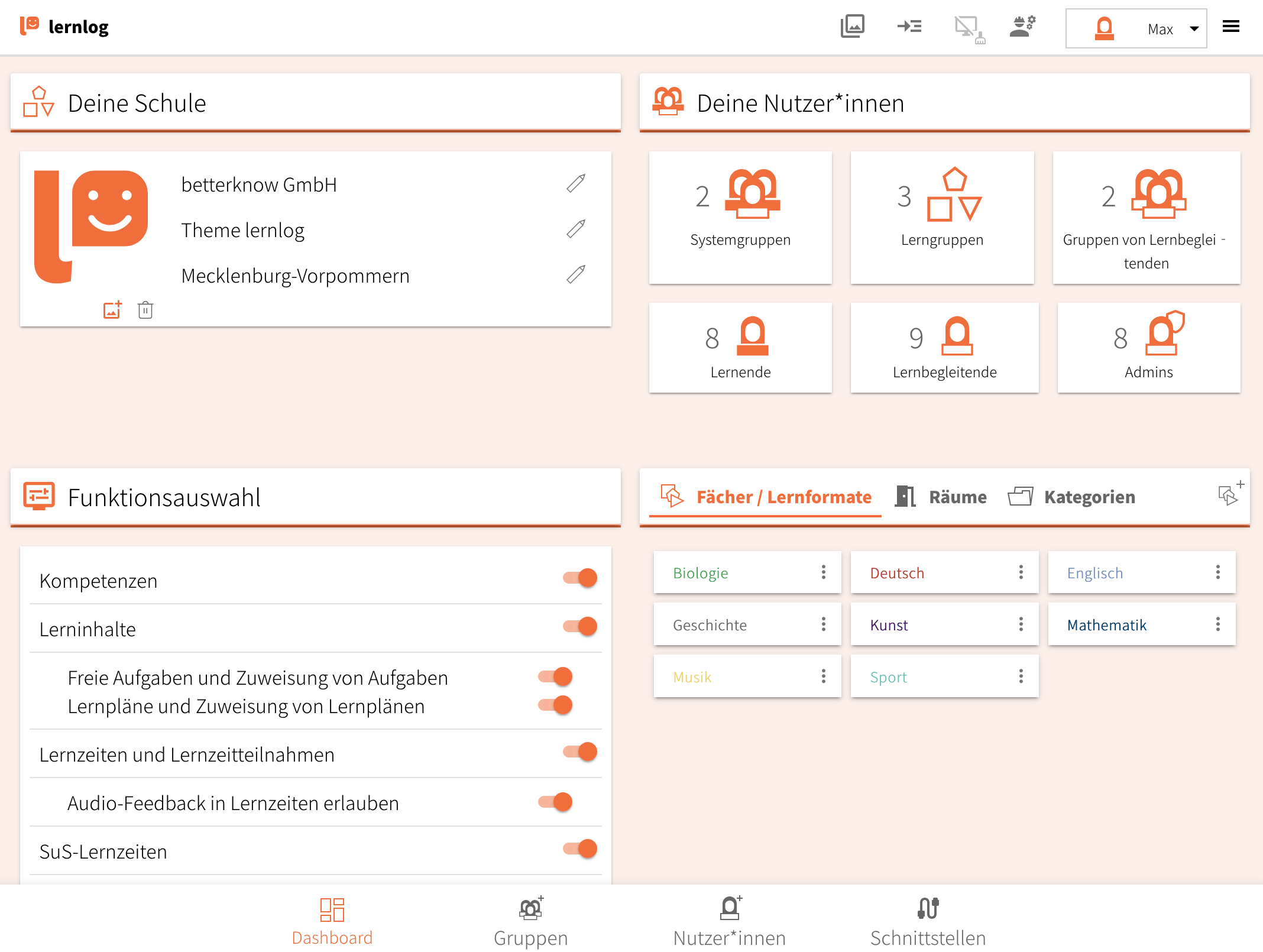This screenshot has width=1263, height=952.
Task: Click the user settings gear icon
Action: (1022, 27)
